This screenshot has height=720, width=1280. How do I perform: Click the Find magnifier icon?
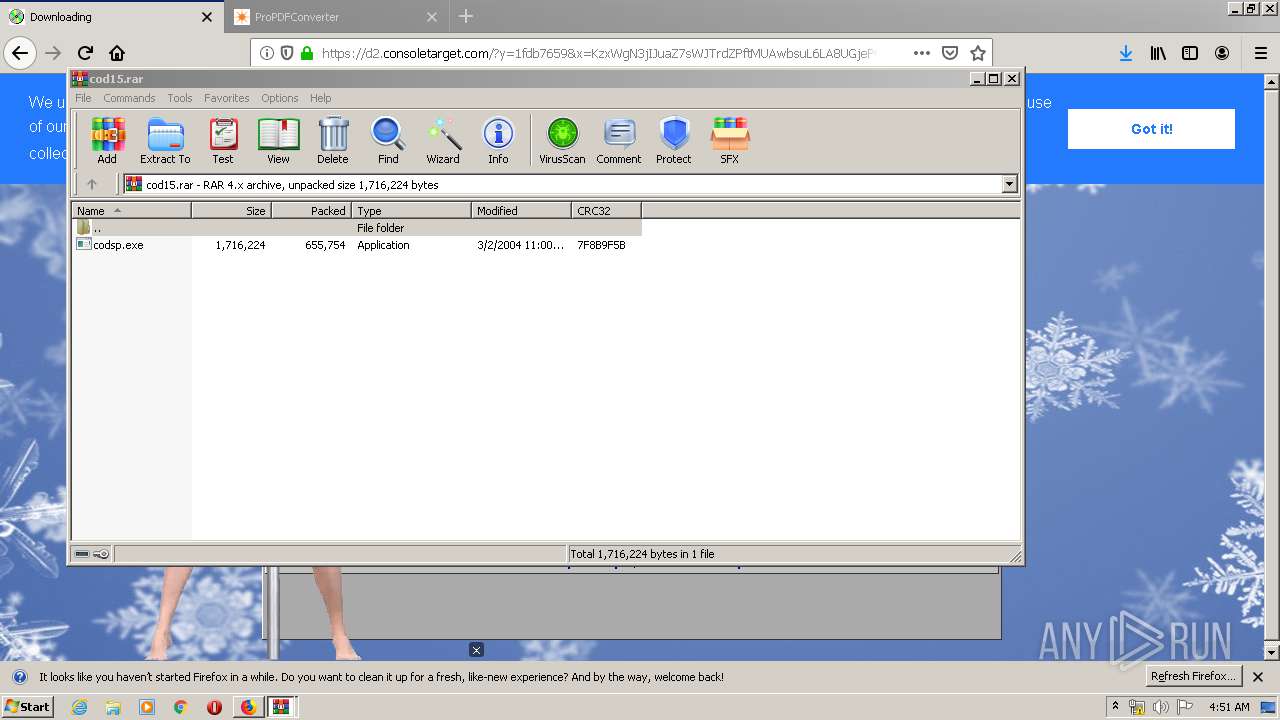point(388,140)
